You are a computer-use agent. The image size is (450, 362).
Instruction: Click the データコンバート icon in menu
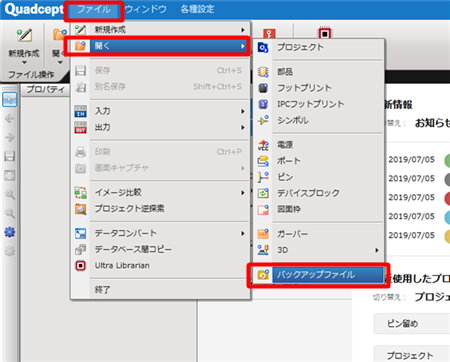(80, 233)
